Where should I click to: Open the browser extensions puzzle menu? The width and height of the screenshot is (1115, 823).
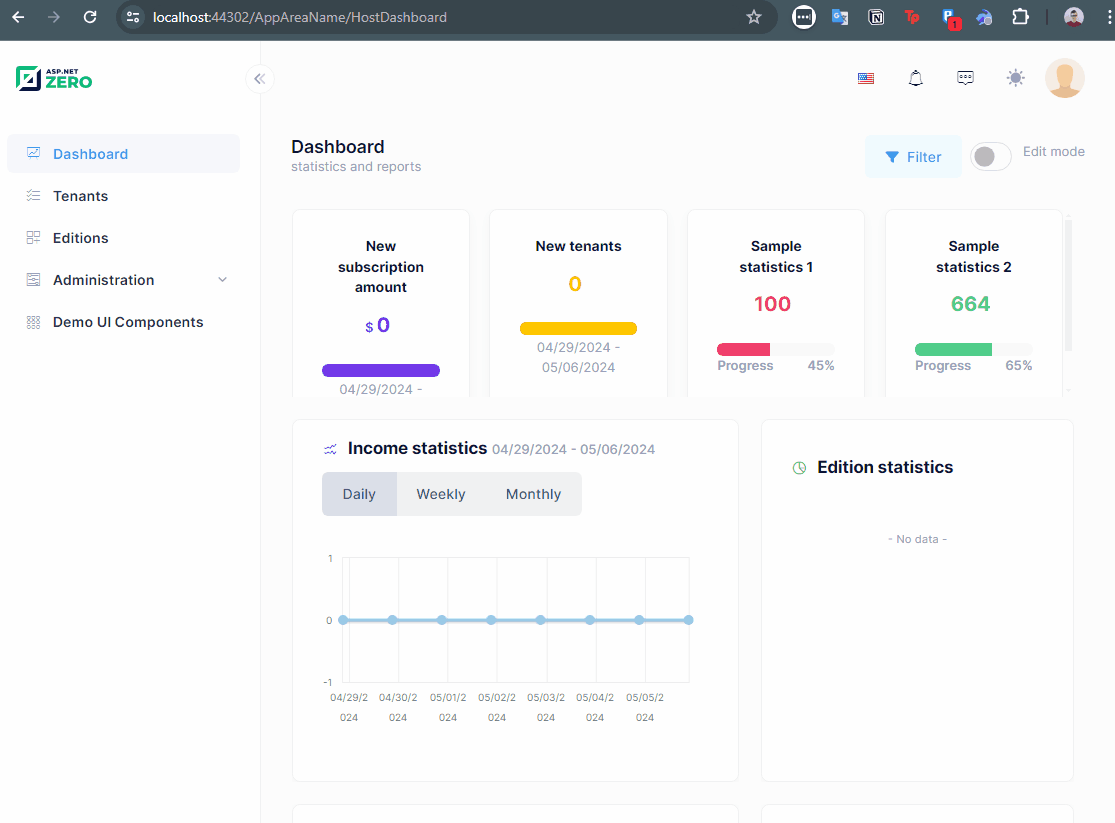click(x=1020, y=17)
